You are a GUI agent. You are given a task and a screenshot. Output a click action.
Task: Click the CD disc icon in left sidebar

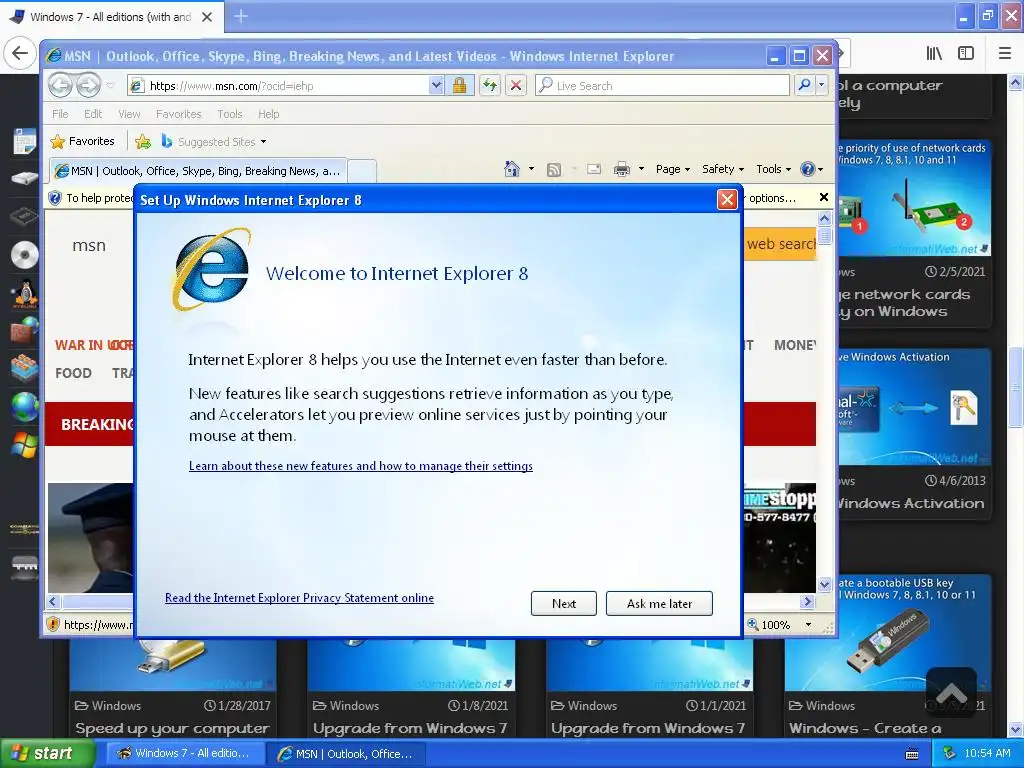click(x=25, y=255)
